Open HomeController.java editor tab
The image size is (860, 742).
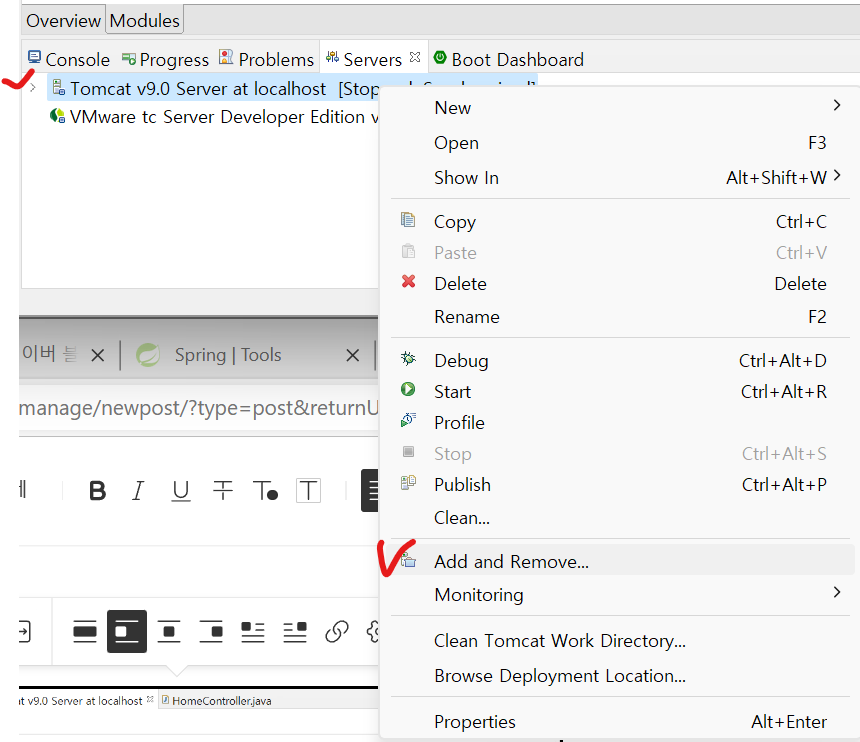[216, 700]
